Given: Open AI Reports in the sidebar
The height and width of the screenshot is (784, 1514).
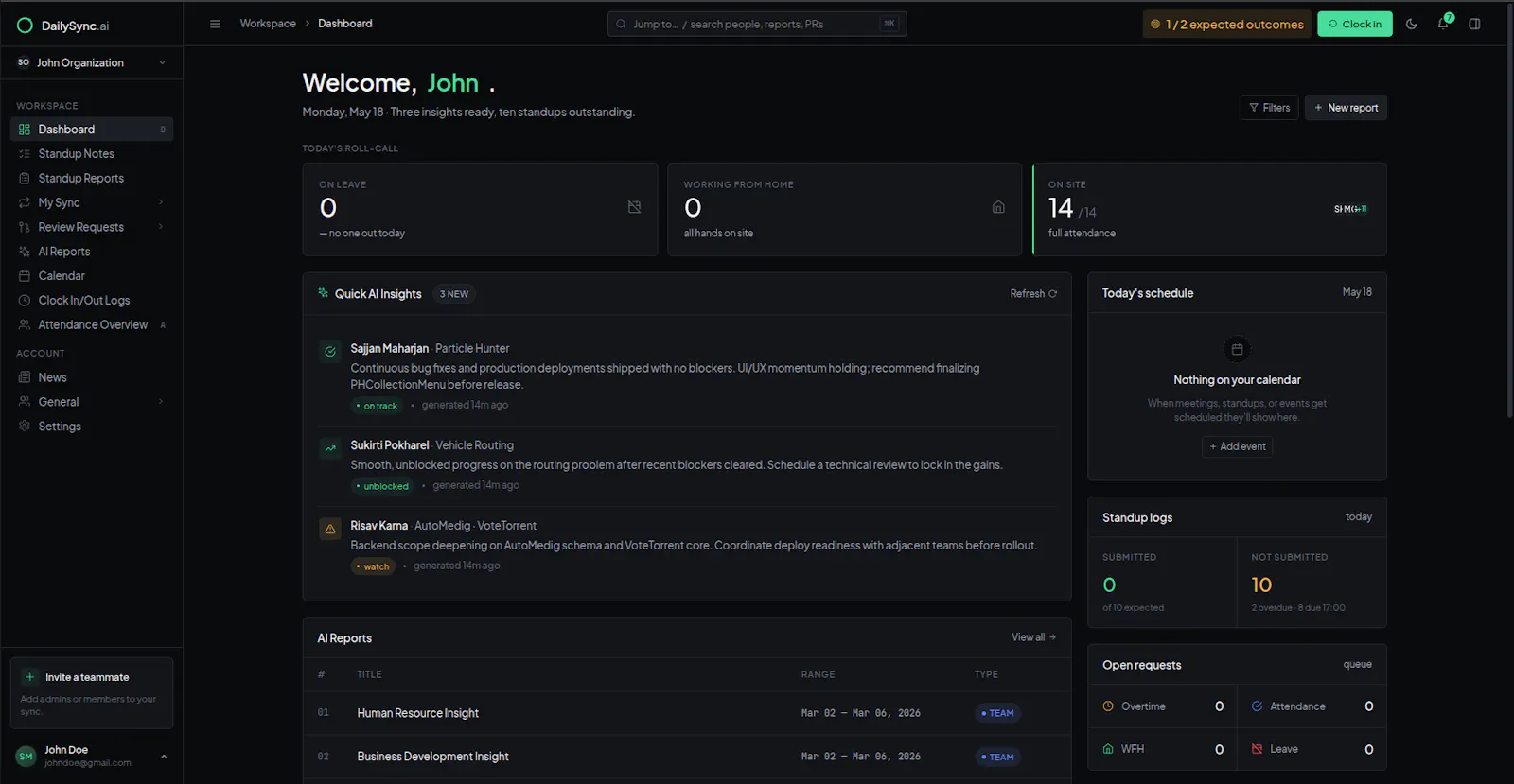Looking at the screenshot, I should tap(92, 252).
